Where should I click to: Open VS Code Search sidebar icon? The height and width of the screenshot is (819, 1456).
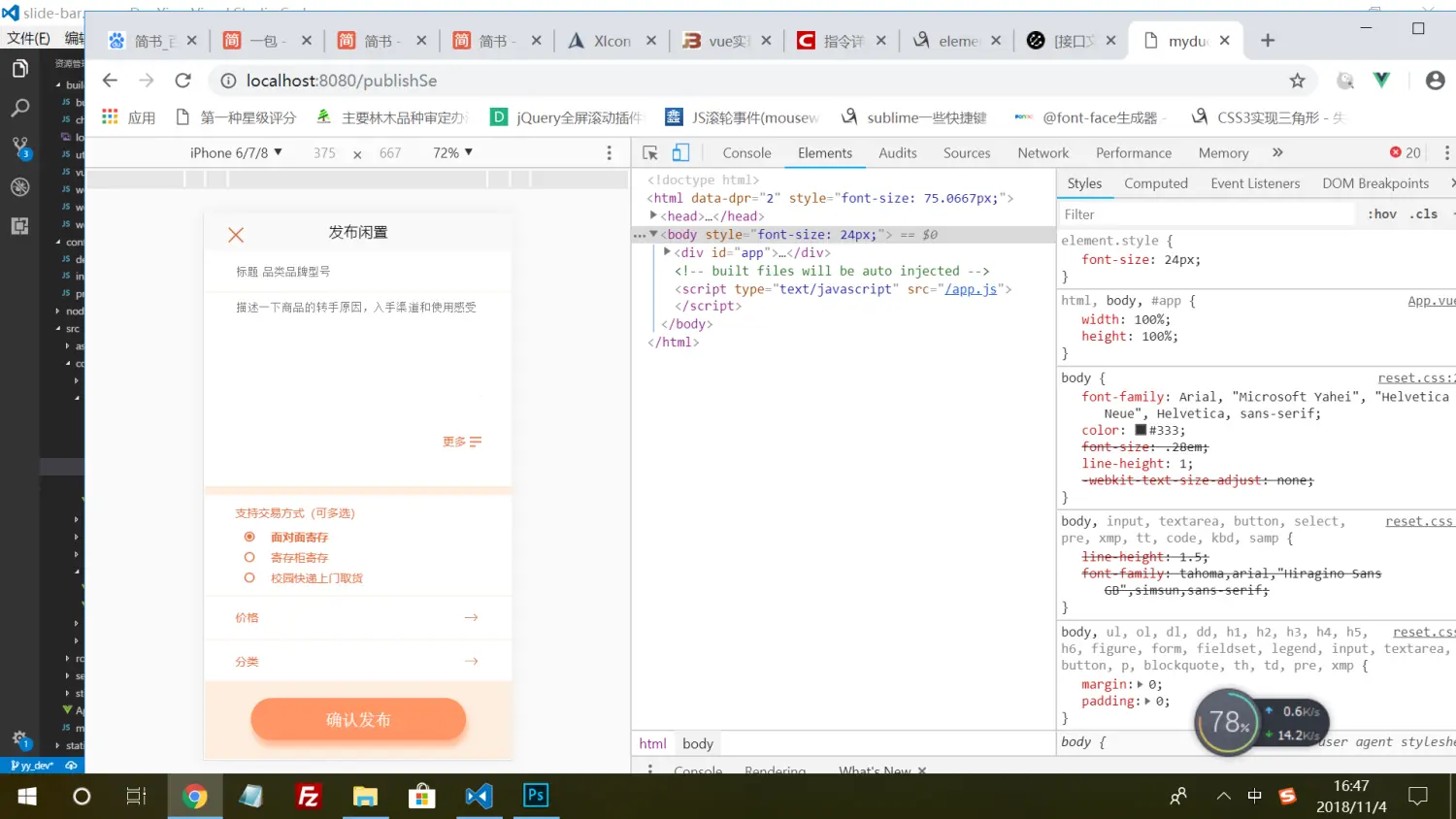(19, 109)
